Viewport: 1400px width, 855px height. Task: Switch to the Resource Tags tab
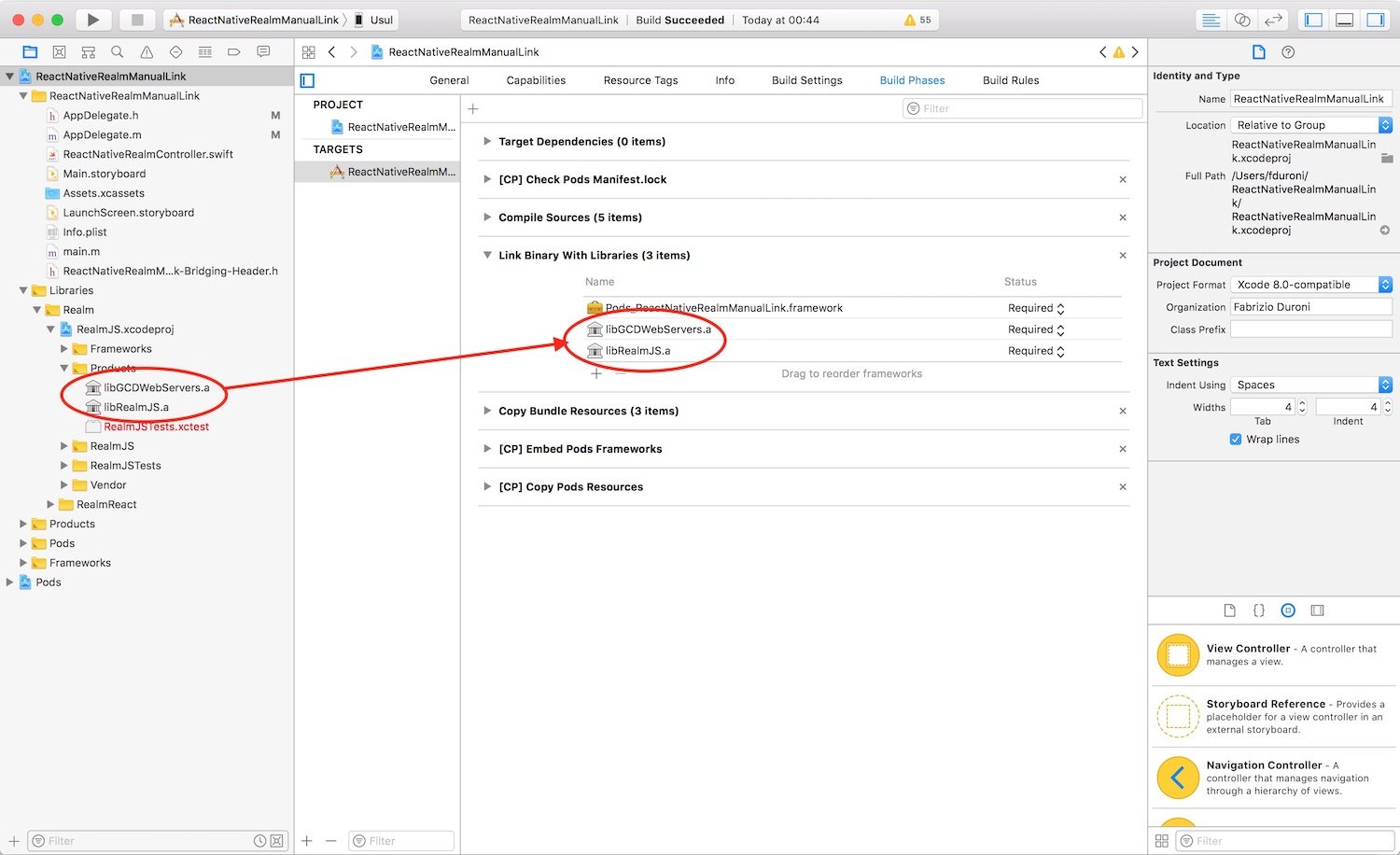click(640, 80)
